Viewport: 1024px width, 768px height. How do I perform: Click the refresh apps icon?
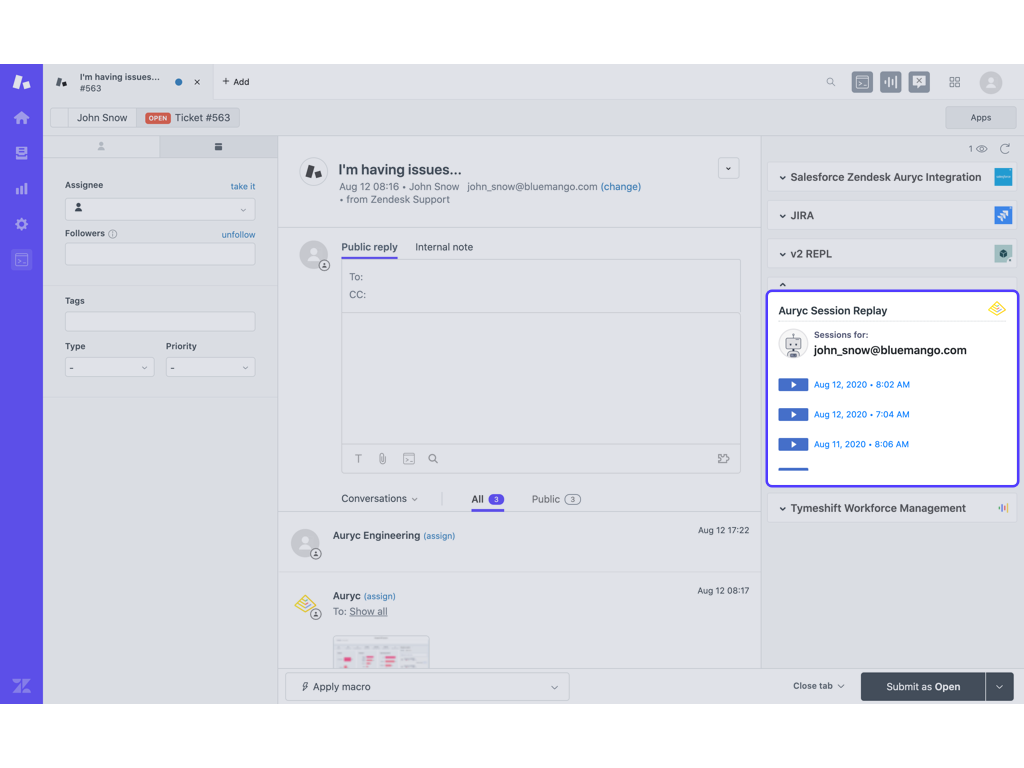point(1004,149)
